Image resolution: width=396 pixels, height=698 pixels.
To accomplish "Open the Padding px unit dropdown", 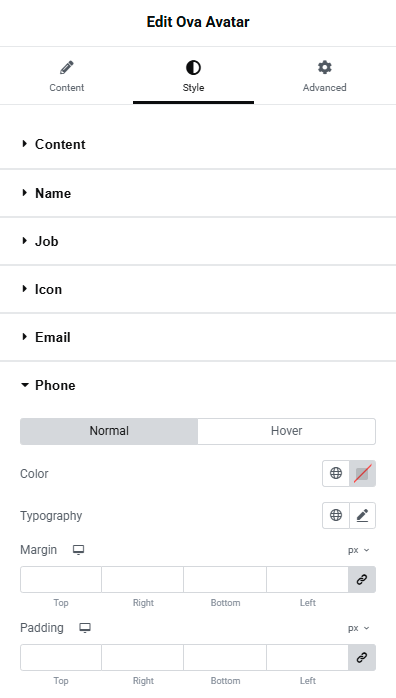I will point(359,628).
